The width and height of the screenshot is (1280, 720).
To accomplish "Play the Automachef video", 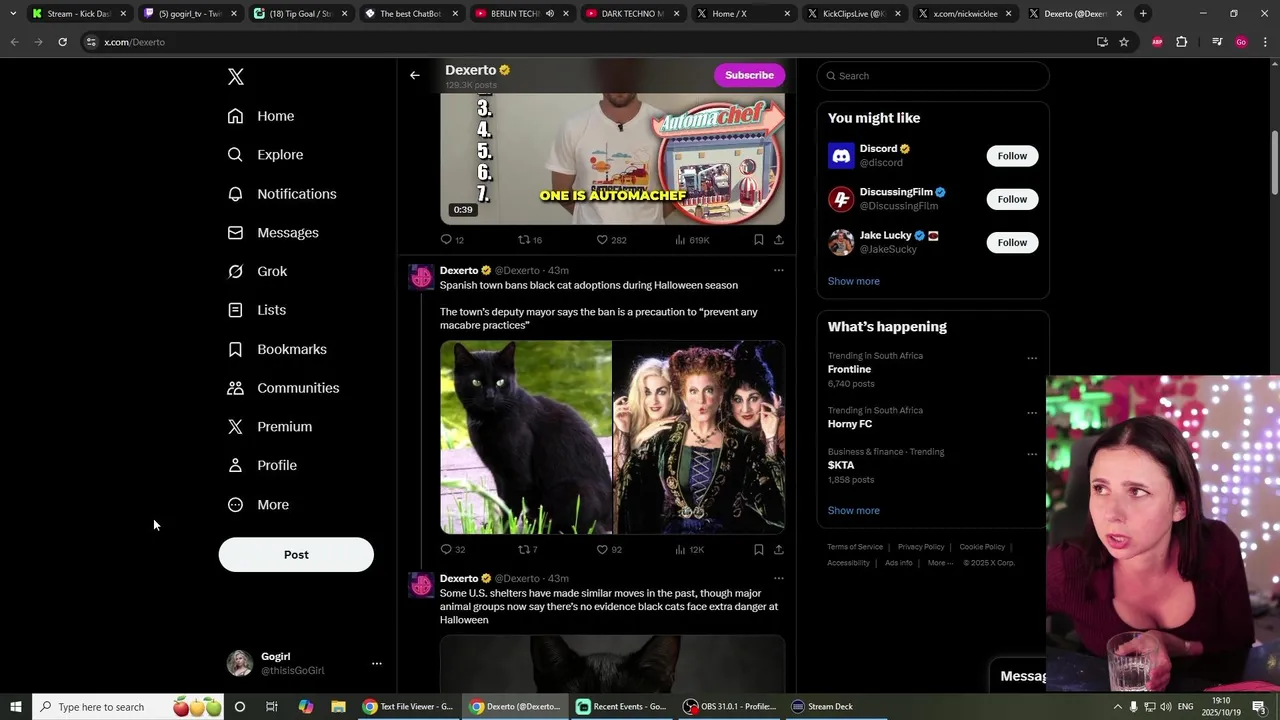I will pos(612,159).
